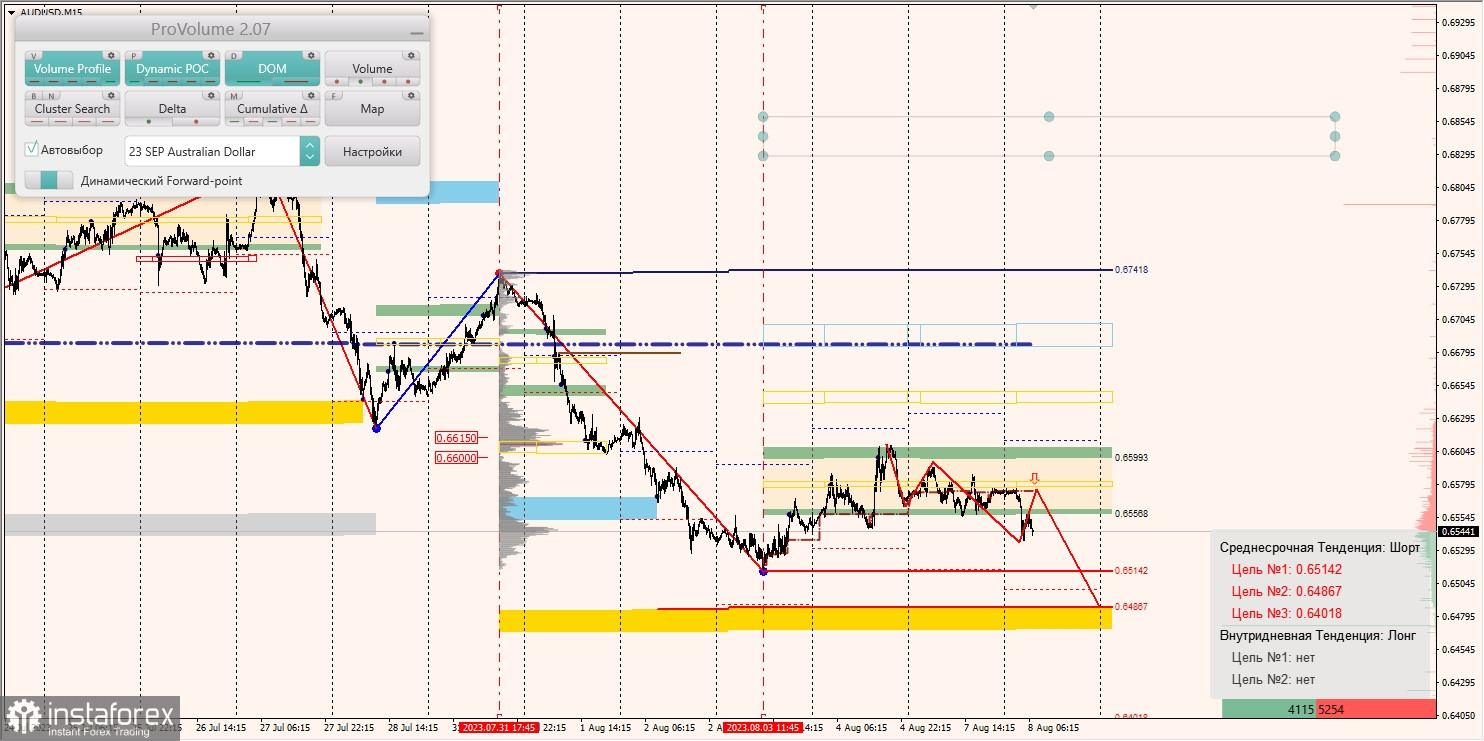Open the Настройки settings button

(x=372, y=151)
